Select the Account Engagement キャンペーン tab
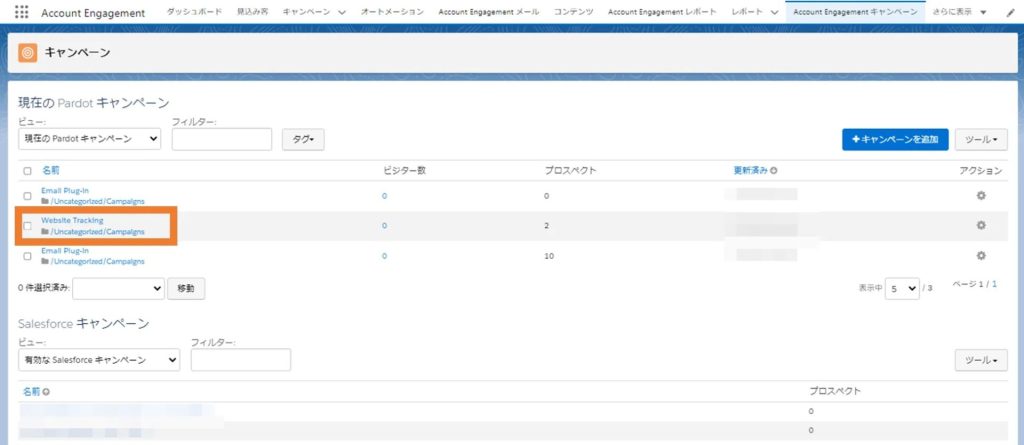The width and height of the screenshot is (1024, 445). (x=855, y=12)
